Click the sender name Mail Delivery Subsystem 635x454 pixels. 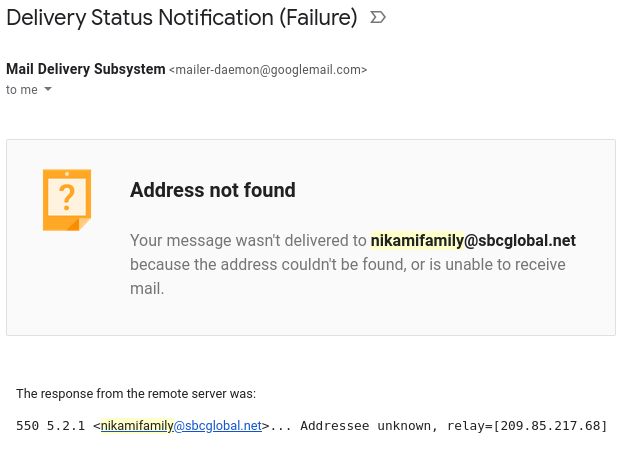pyautogui.click(x=86, y=70)
